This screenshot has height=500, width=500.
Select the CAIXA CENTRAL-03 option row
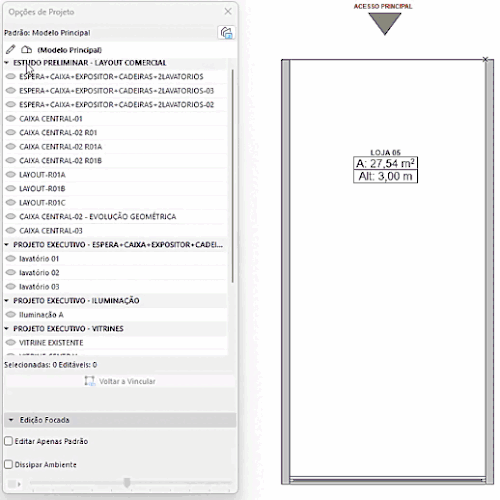click(x=115, y=231)
